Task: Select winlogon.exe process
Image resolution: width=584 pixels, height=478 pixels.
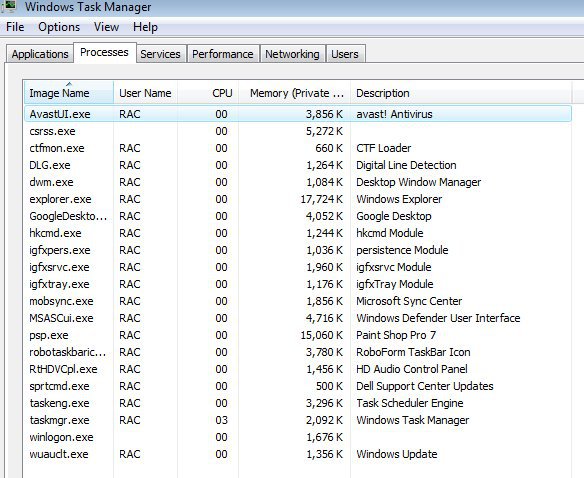Action: click(x=298, y=437)
